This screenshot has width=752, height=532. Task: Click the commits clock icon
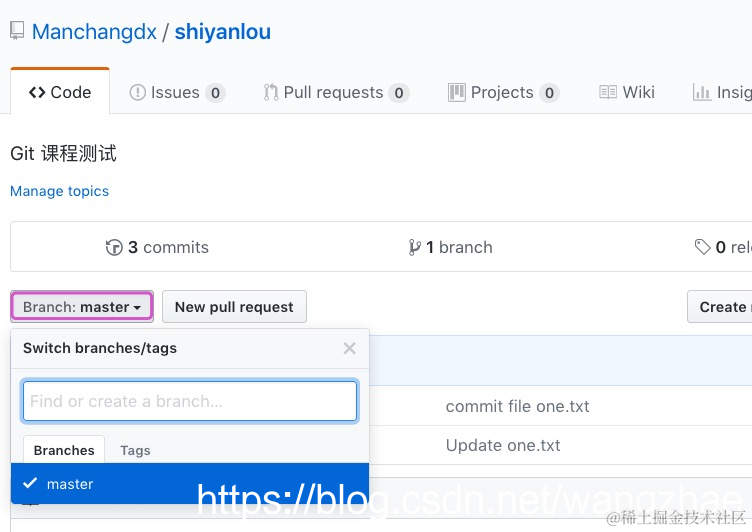pyautogui.click(x=114, y=248)
